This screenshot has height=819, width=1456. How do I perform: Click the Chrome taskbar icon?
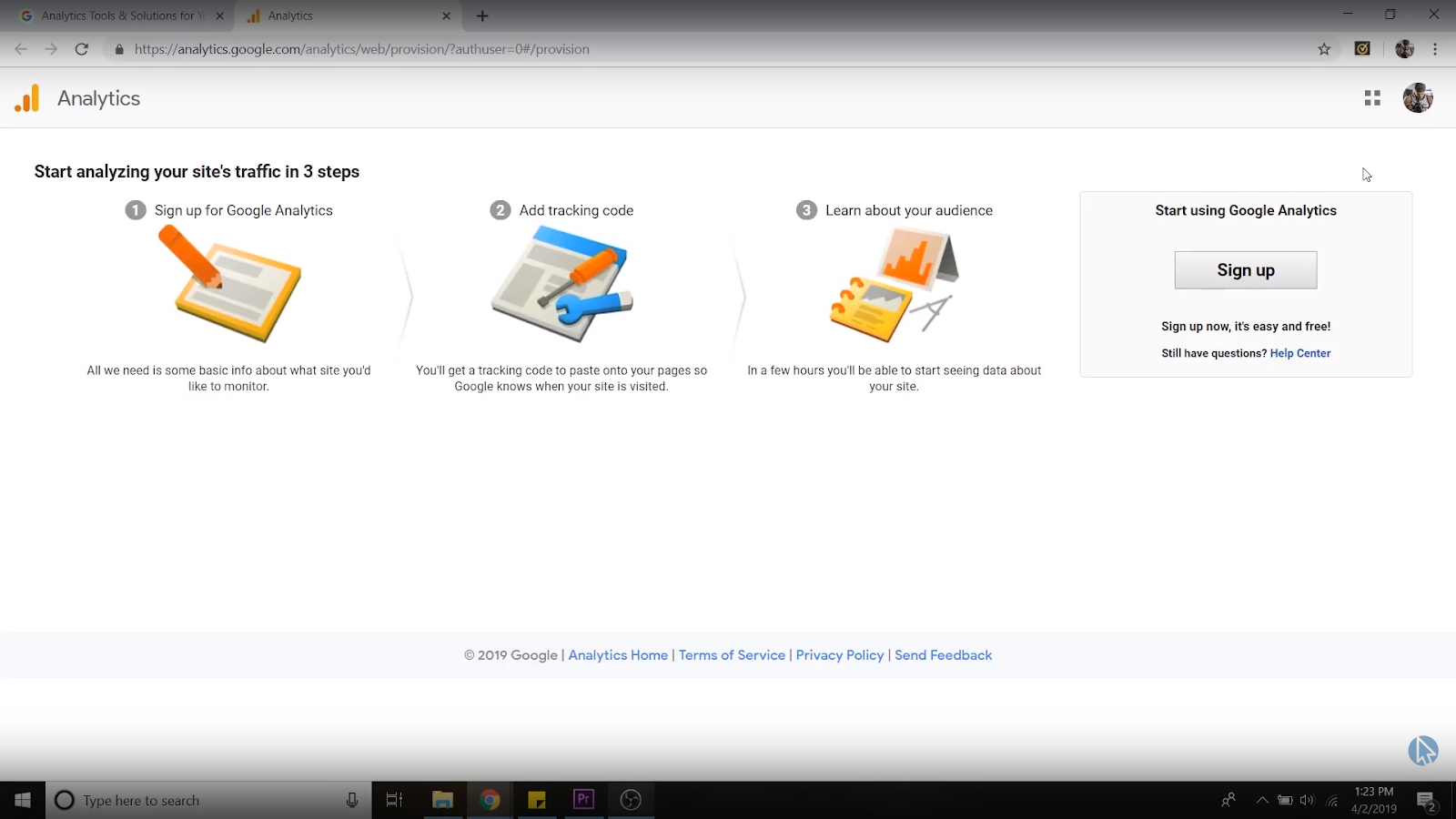[x=490, y=800]
